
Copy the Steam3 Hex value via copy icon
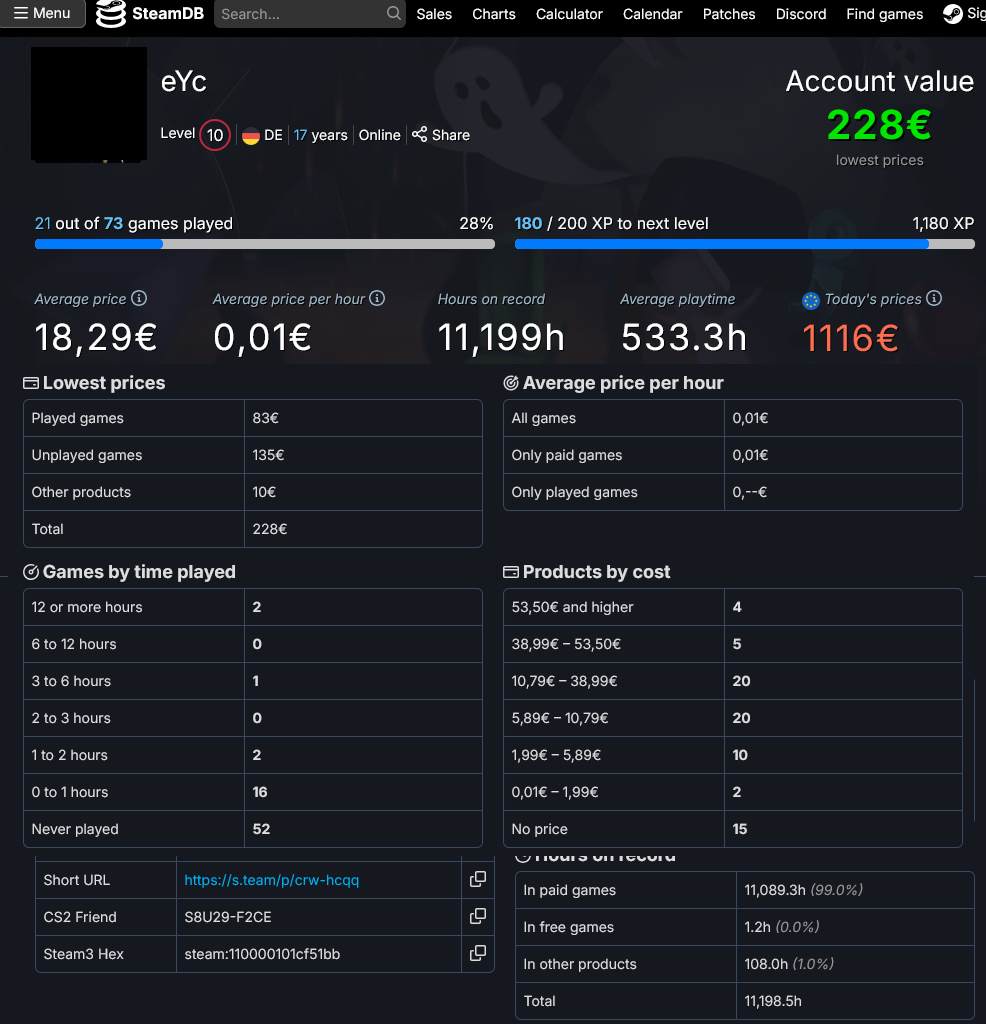point(477,954)
